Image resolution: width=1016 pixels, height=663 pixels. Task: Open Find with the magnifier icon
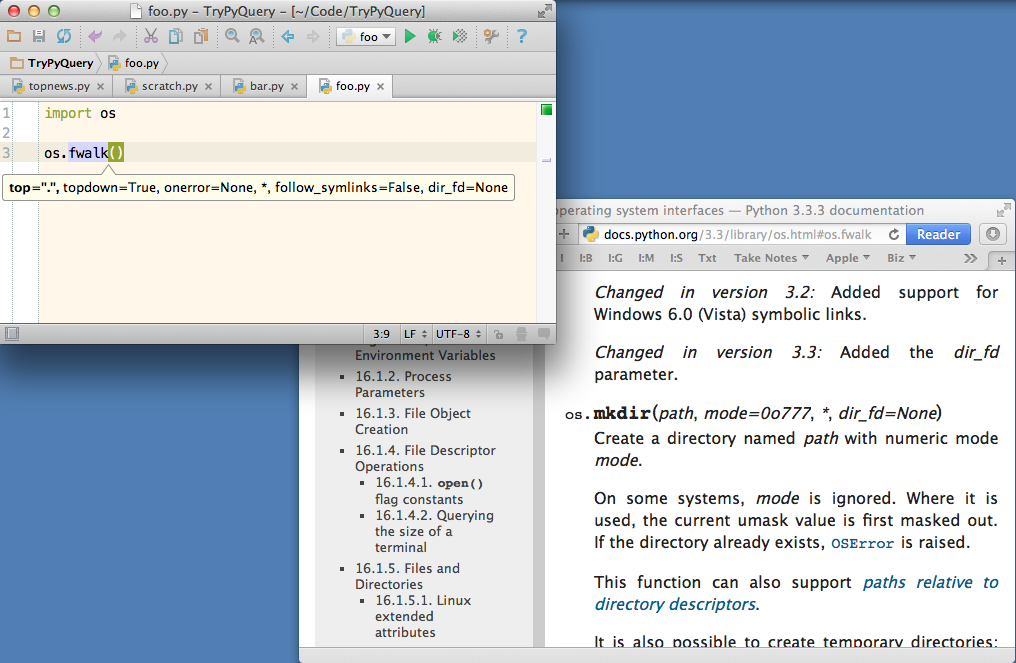[232, 36]
